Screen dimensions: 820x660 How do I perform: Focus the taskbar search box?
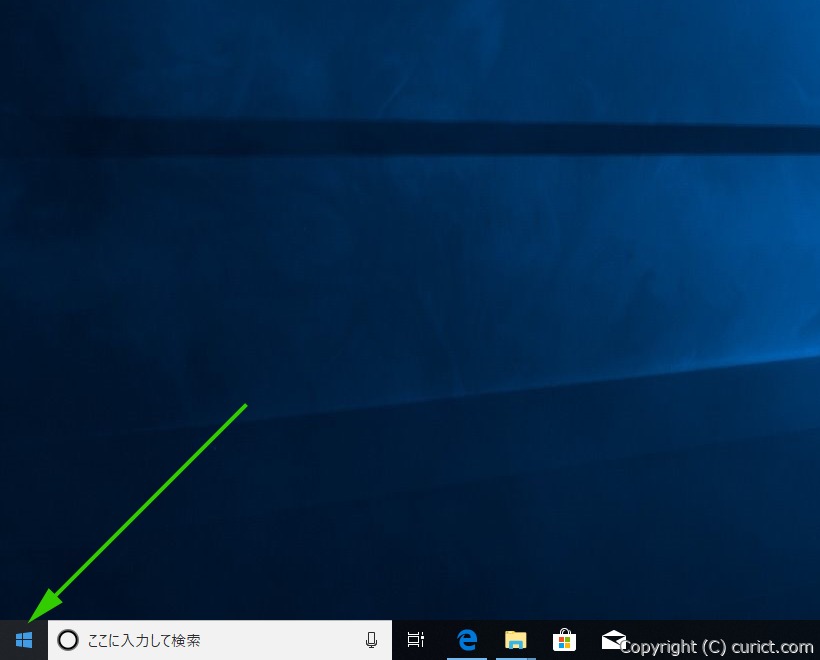[220, 640]
